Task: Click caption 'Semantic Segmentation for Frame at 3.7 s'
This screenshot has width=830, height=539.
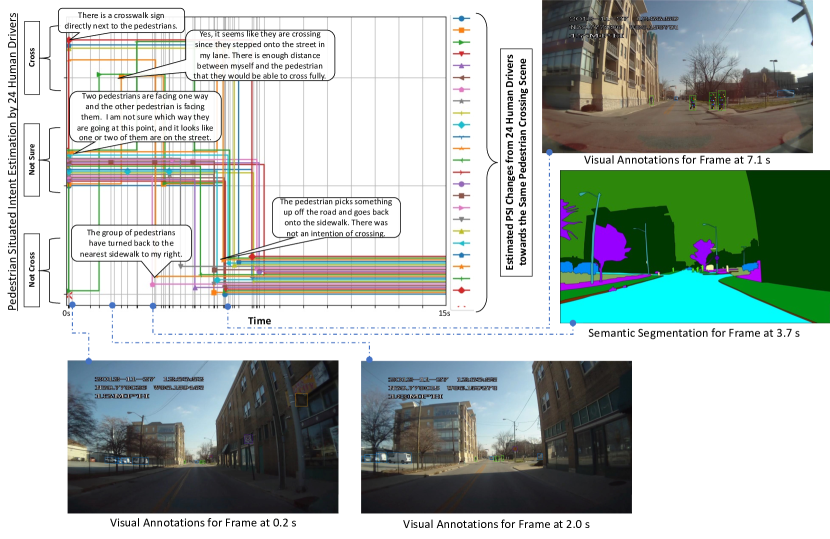Action: point(694,333)
